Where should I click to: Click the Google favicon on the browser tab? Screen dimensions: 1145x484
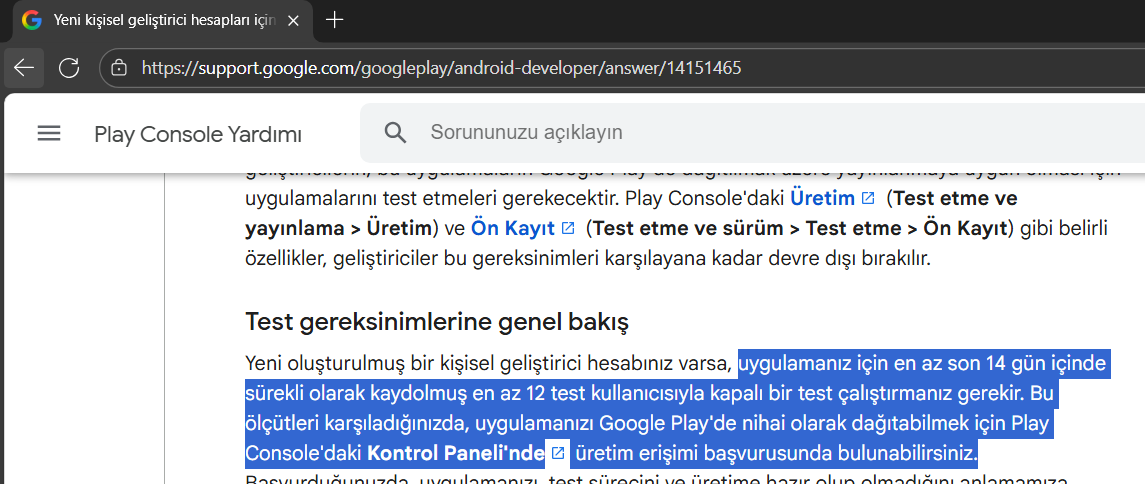pyautogui.click(x=31, y=20)
